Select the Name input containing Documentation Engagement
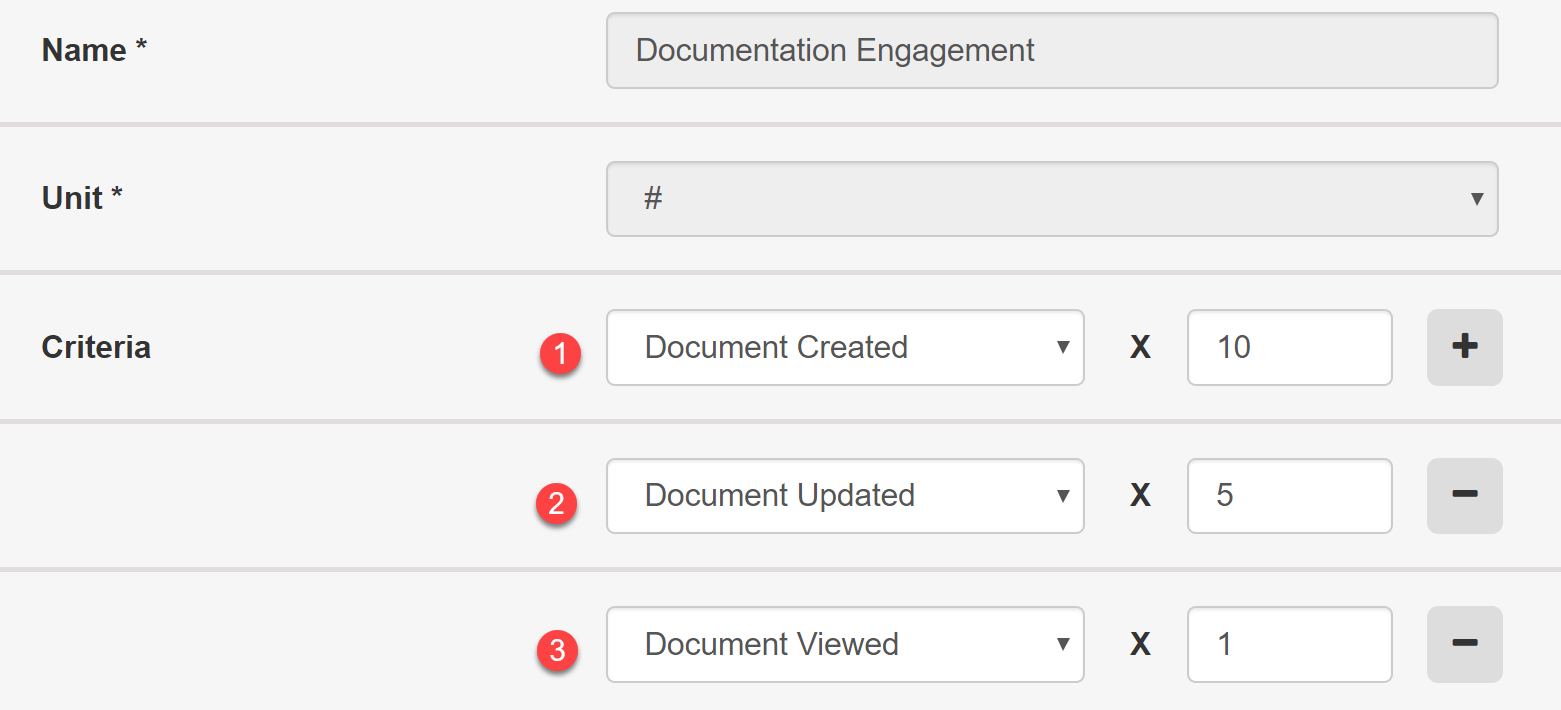 tap(1051, 50)
